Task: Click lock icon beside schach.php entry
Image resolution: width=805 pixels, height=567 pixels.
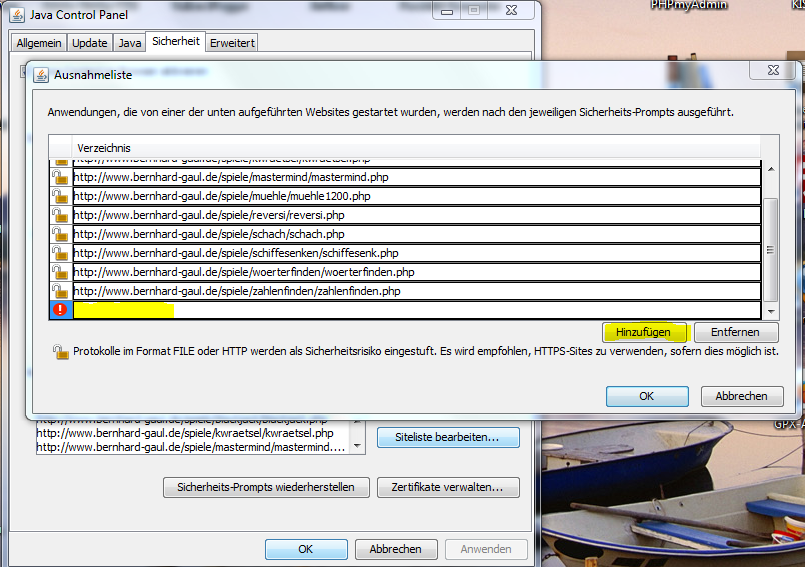Action: pos(60,234)
